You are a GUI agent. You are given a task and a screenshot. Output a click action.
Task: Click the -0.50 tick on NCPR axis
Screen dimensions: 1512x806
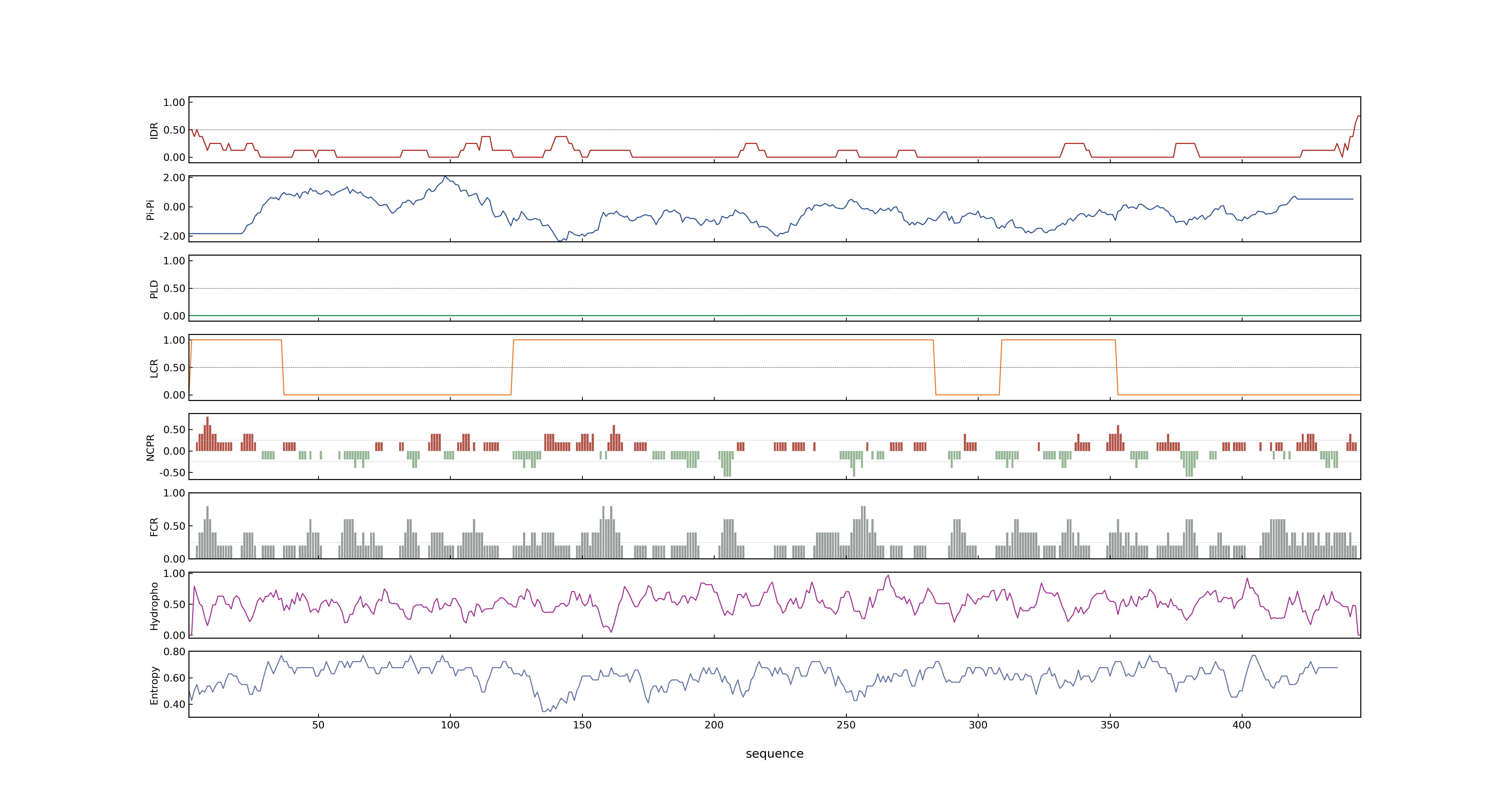172,473
